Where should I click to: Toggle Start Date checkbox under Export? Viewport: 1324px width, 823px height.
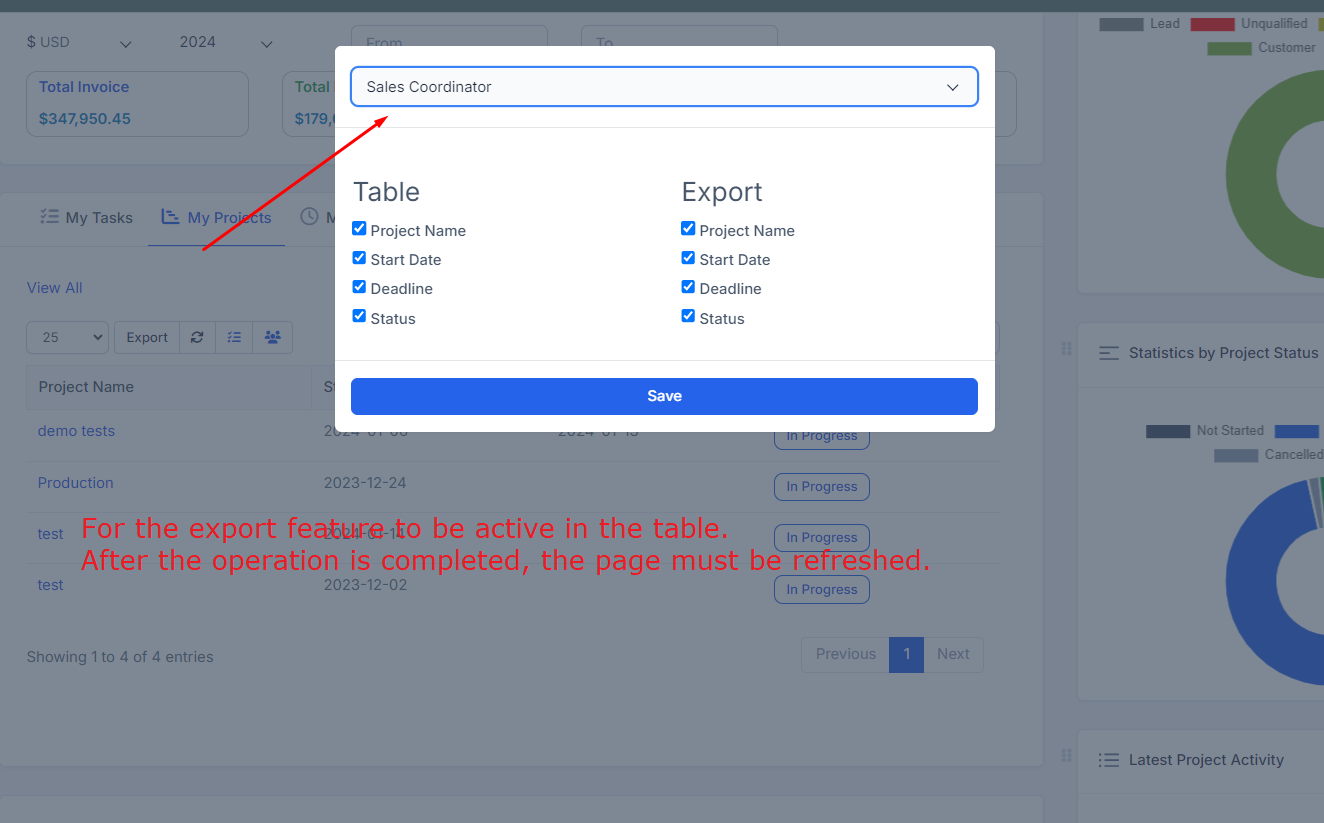pyautogui.click(x=688, y=258)
